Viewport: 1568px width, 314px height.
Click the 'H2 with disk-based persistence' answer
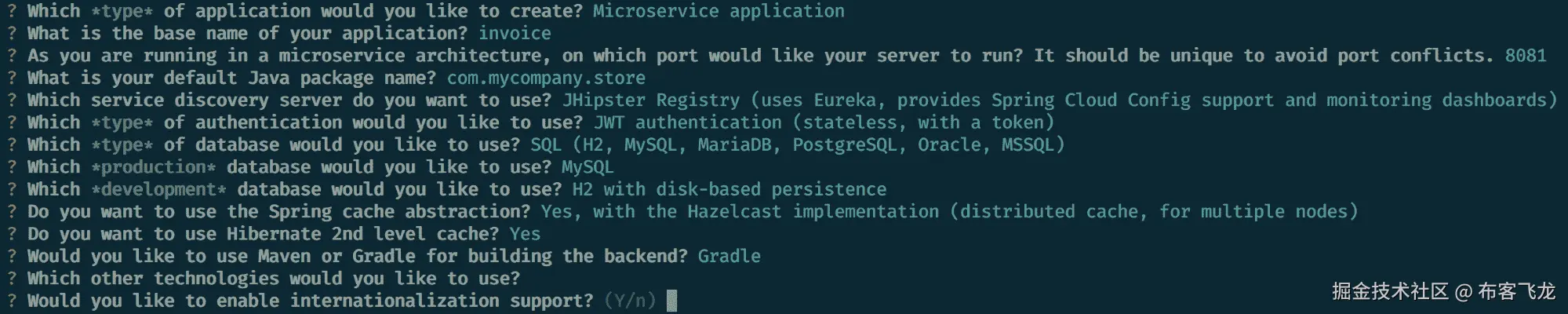pyautogui.click(x=729, y=189)
